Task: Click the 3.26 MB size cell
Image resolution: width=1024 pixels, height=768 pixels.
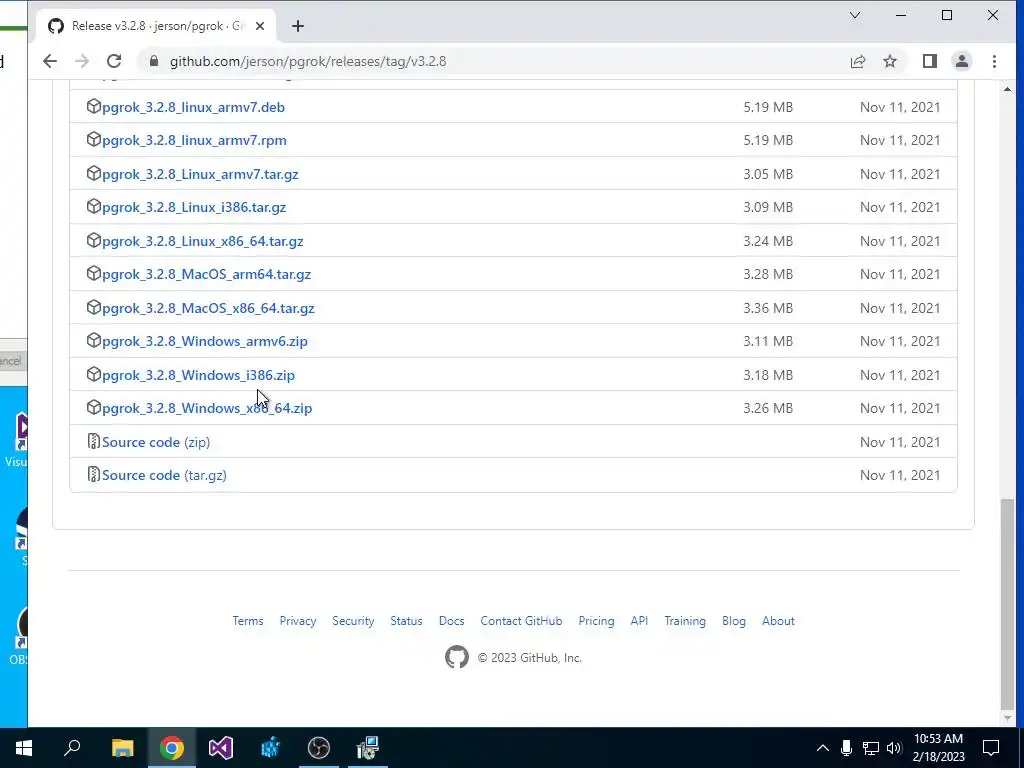Action: (768, 408)
